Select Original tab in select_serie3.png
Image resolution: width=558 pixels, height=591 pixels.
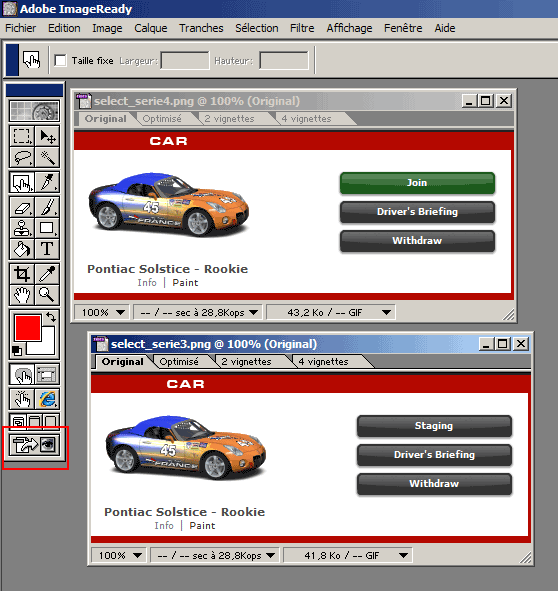point(123,362)
